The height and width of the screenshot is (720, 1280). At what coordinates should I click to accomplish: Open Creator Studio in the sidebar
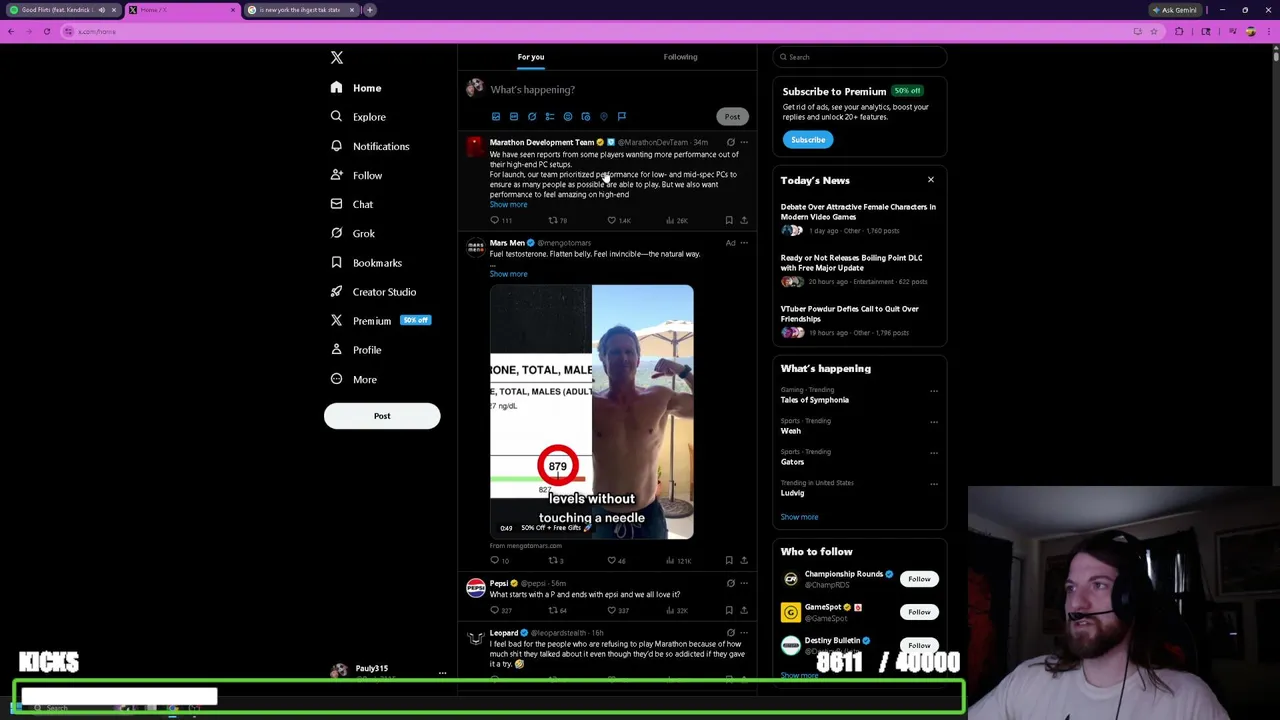(372, 292)
